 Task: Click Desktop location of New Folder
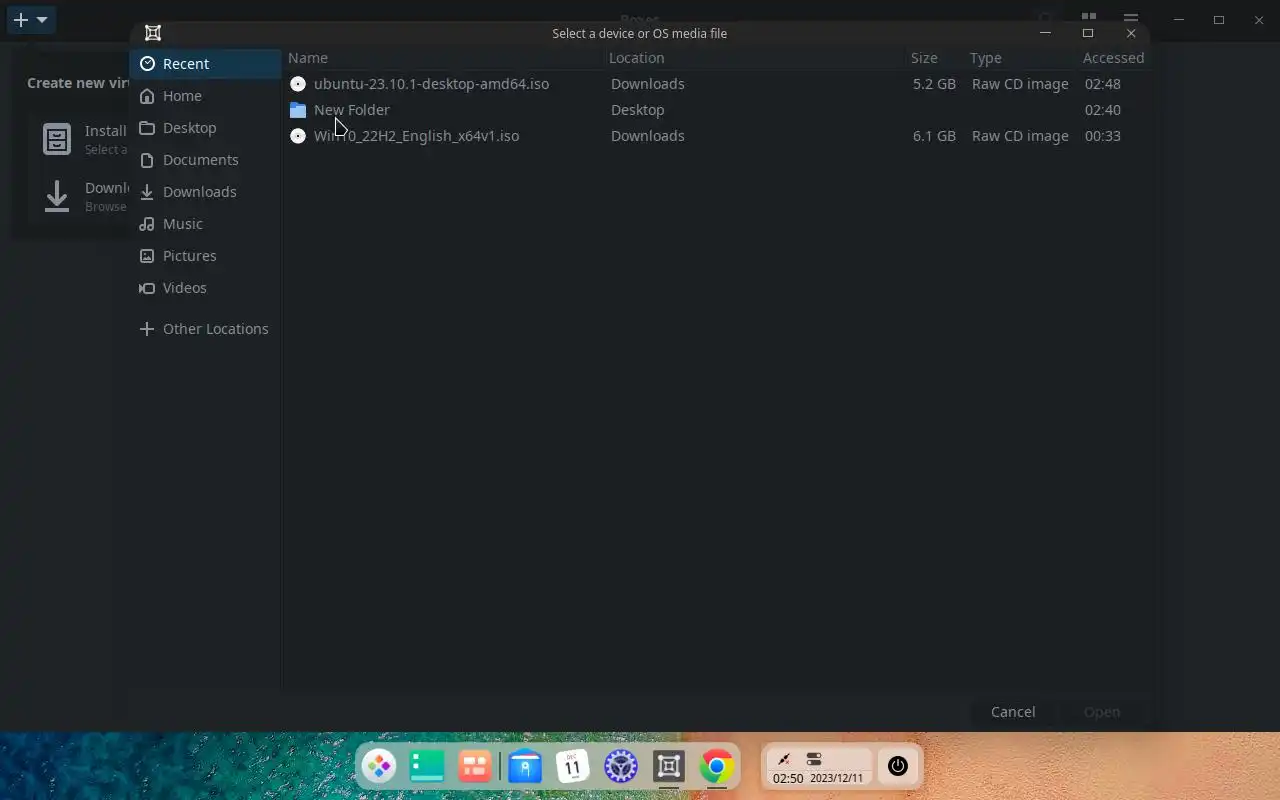click(x=638, y=110)
